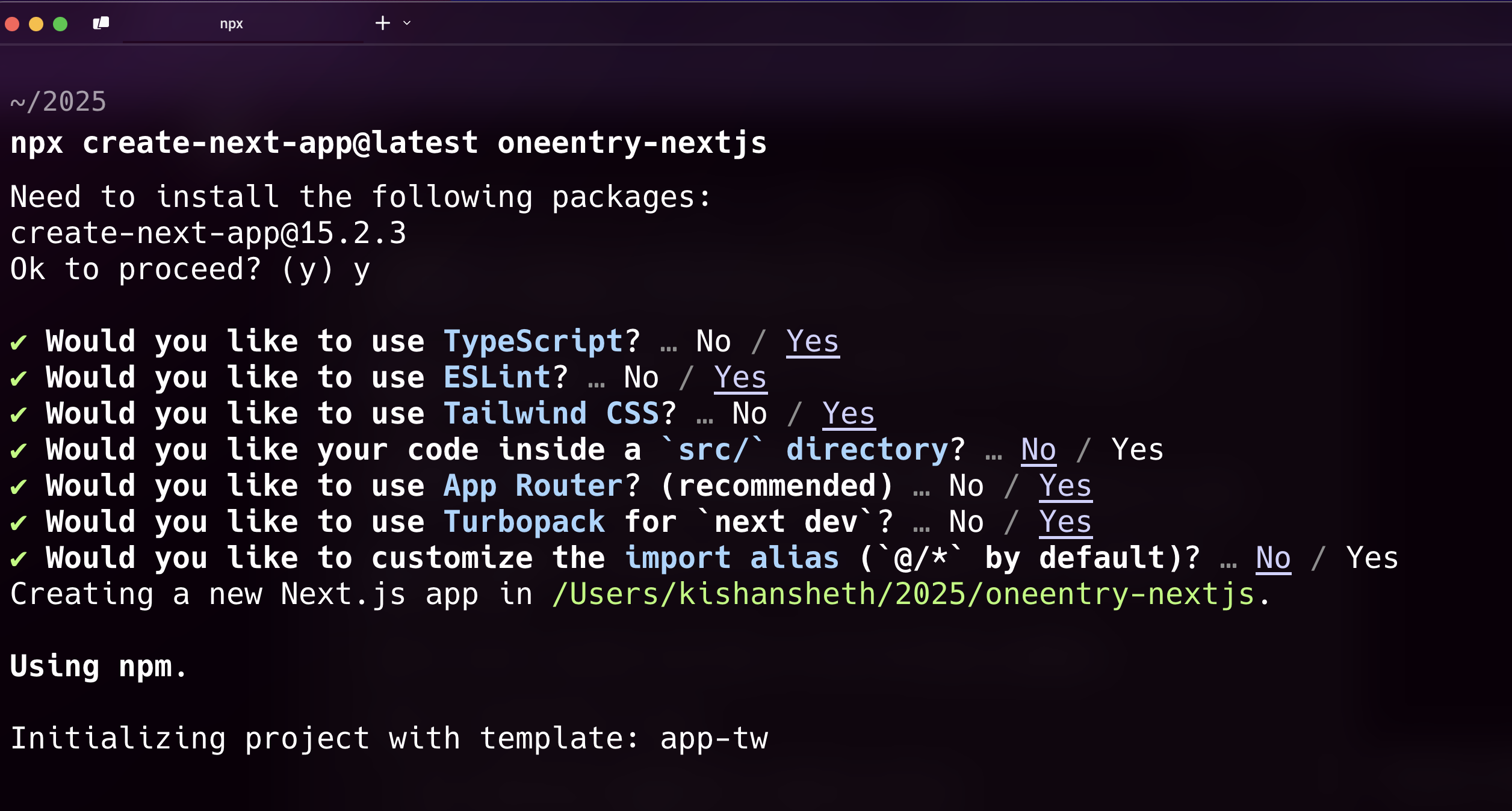Viewport: 1512px width, 811px height.
Task: Click the ESLint keyword
Action: [x=497, y=377]
